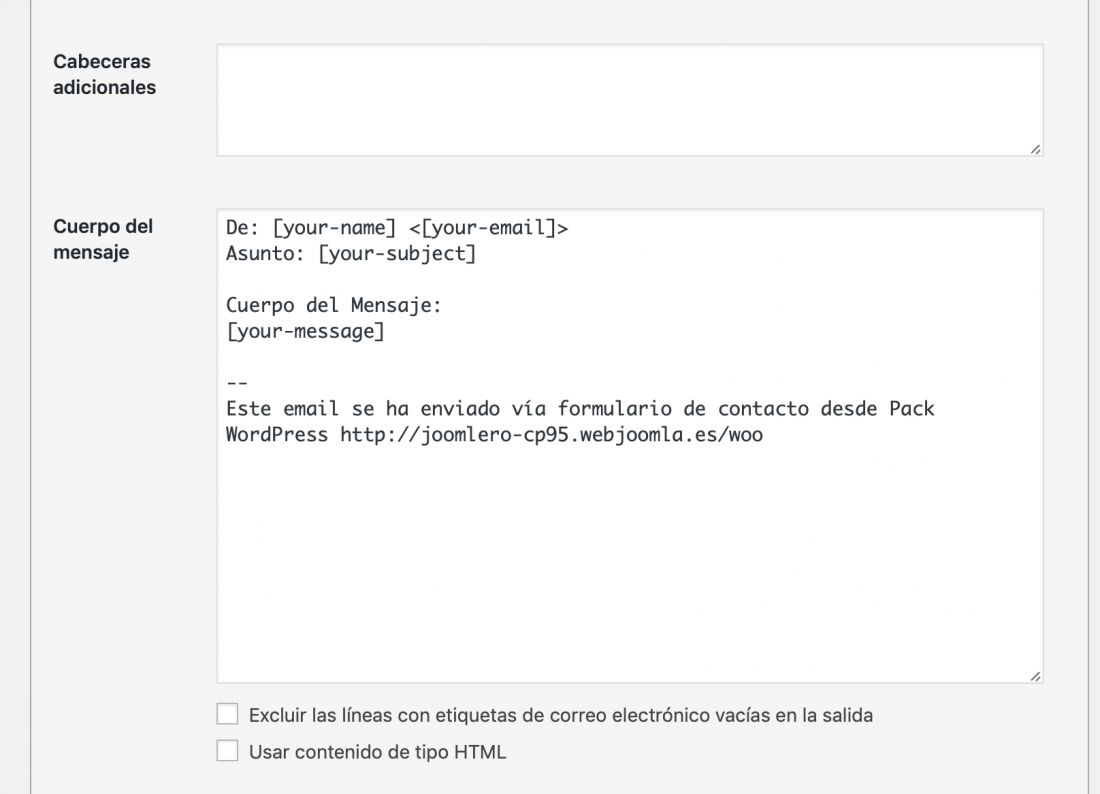Click the Cuerpo del mensaje field label
The image size is (1100, 794).
point(103,239)
